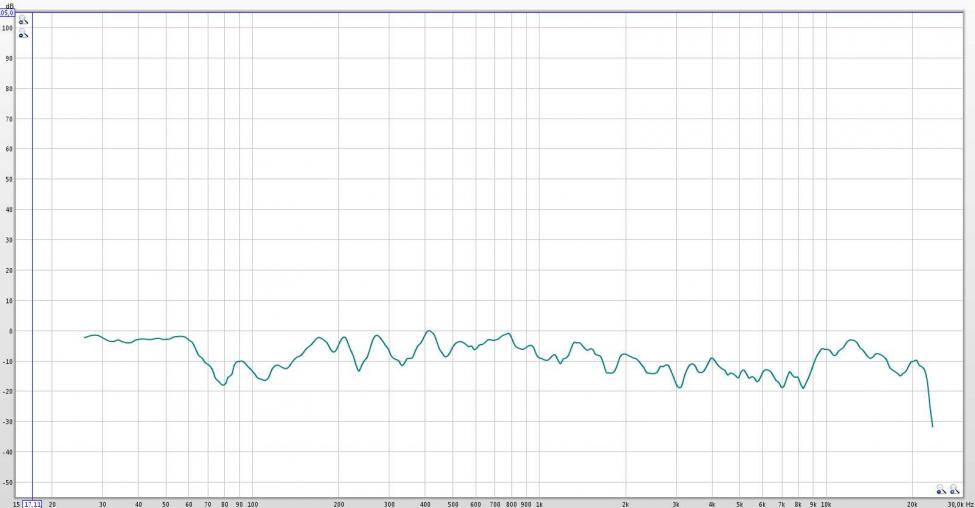
Task: Click the 1k label on the frequency axis
Action: point(538,504)
